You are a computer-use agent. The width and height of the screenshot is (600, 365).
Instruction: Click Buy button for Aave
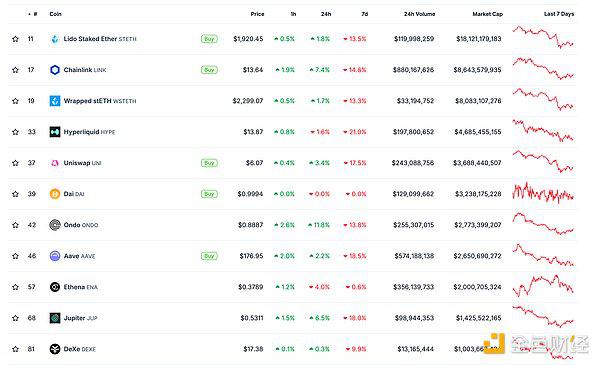209,256
